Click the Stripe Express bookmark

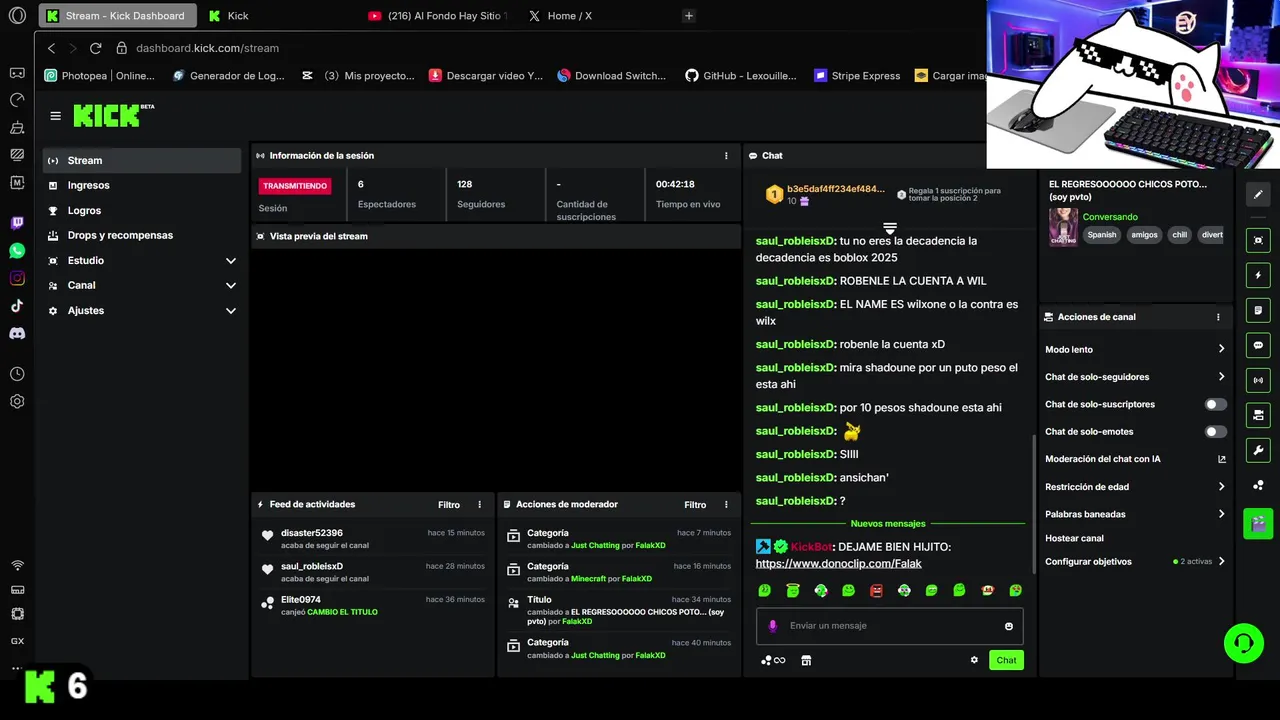coord(857,75)
